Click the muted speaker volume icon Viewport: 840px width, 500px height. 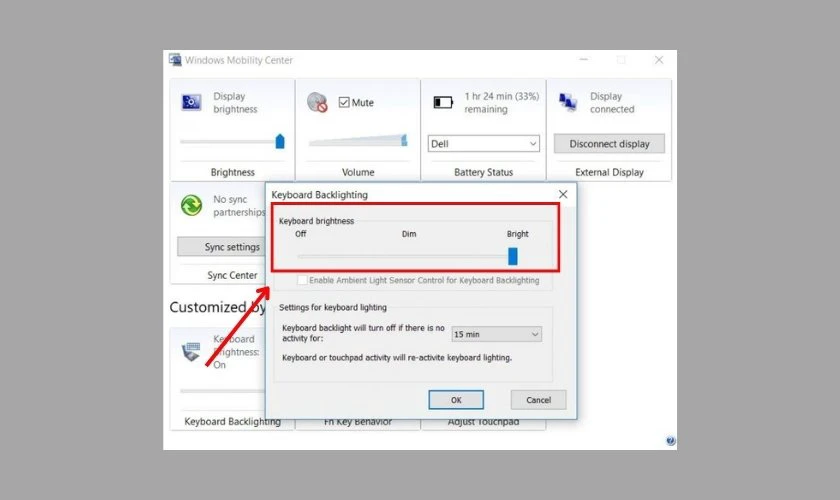[317, 102]
